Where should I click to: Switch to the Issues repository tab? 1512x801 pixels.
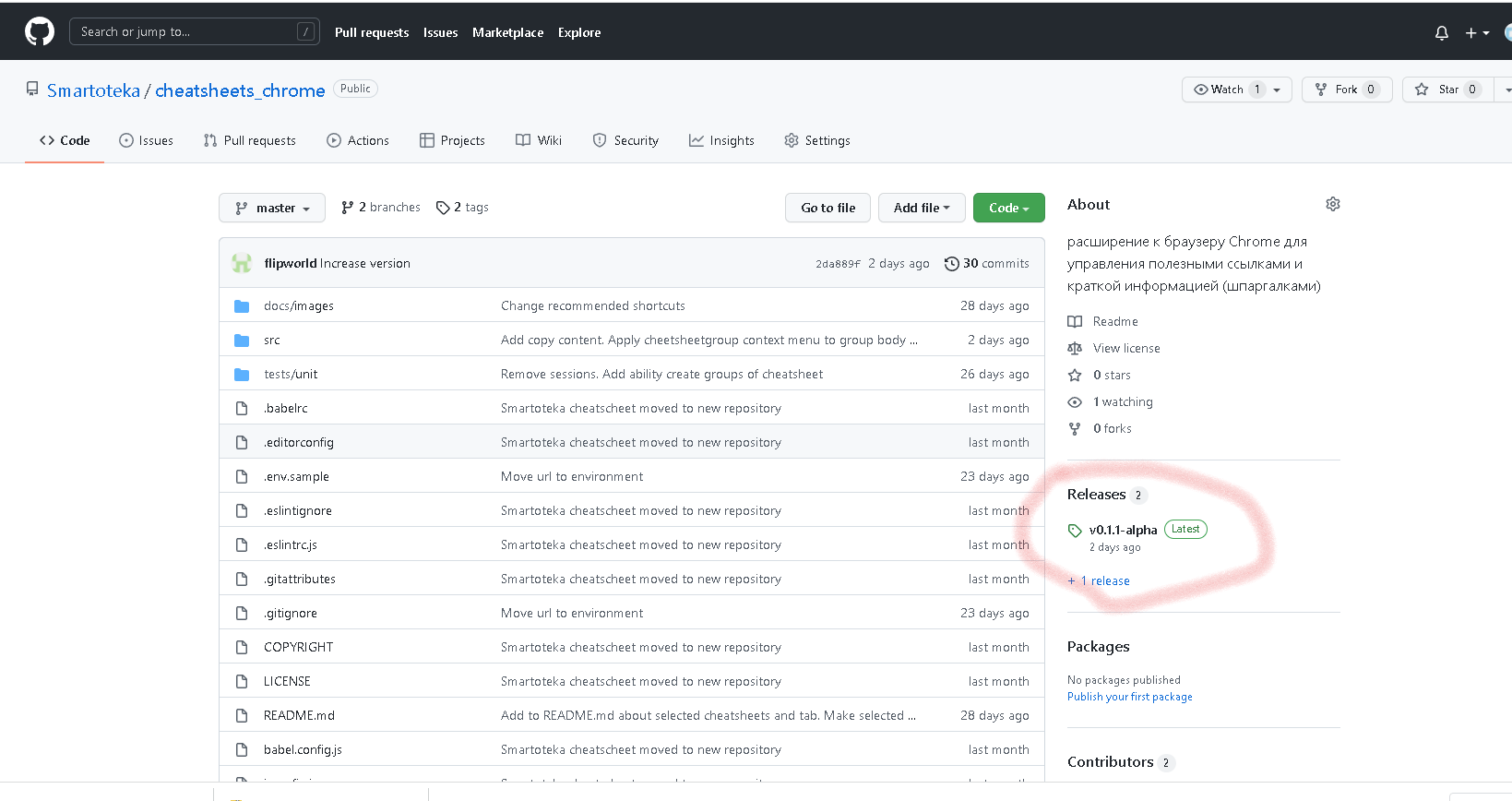146,140
